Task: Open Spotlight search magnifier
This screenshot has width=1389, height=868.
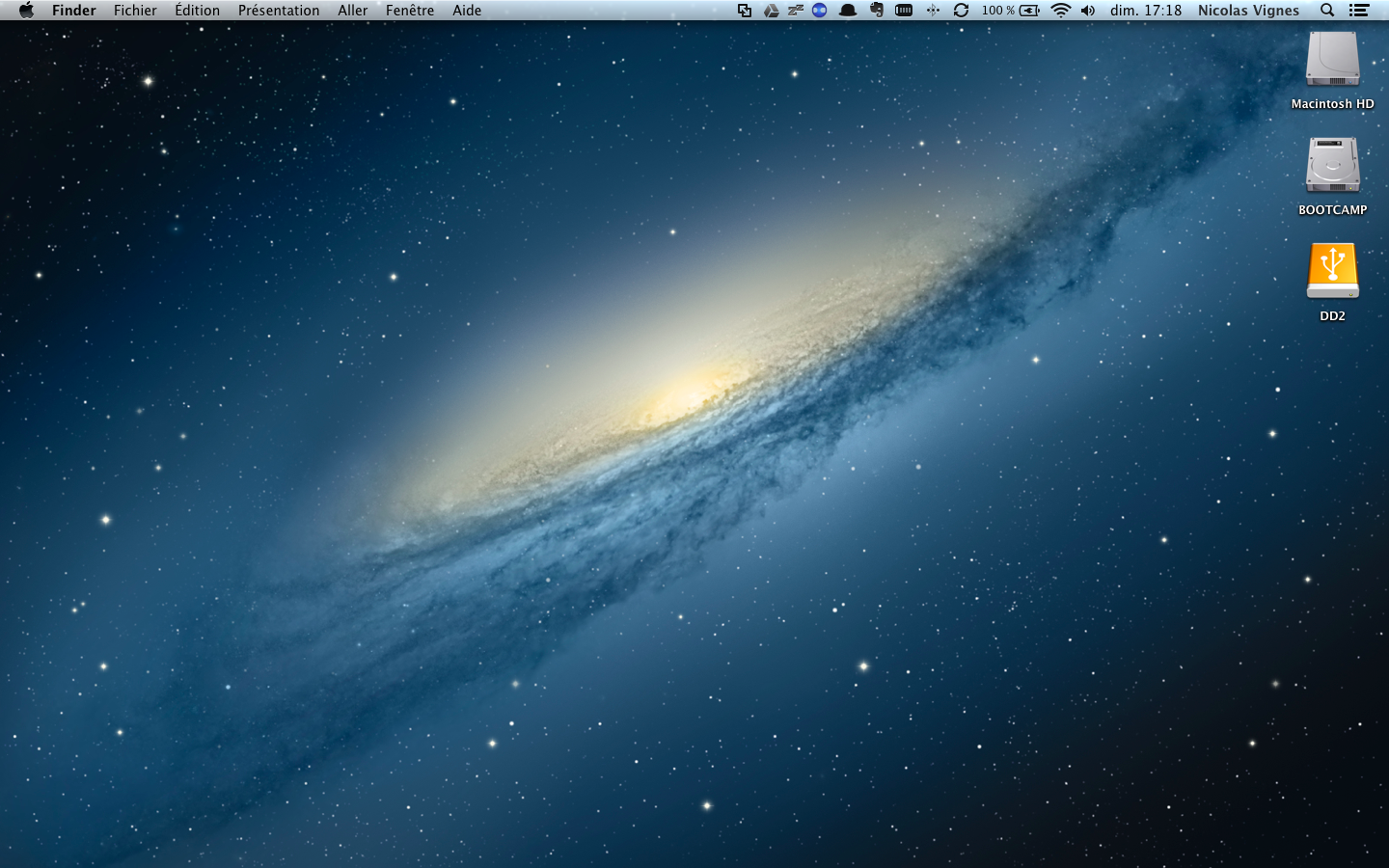Action: coord(1327,11)
